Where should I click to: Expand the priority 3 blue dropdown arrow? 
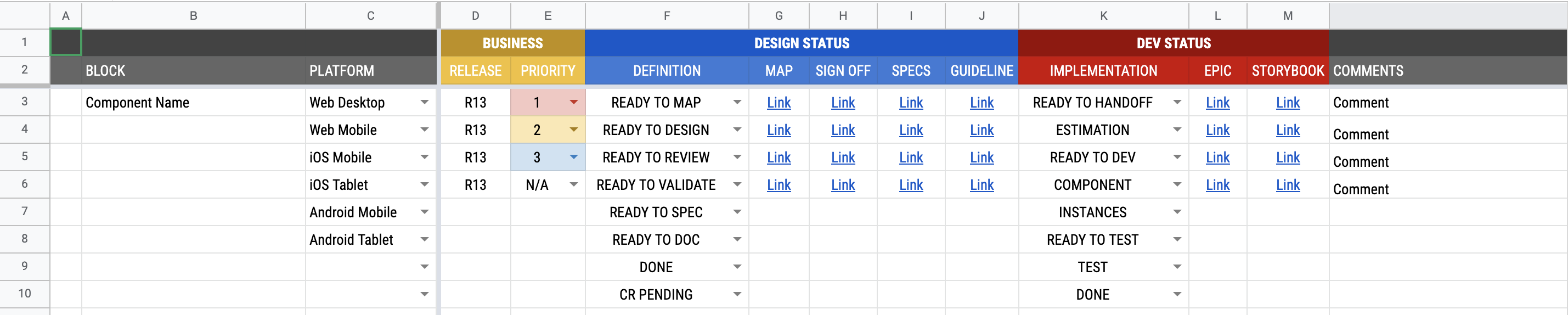(573, 157)
